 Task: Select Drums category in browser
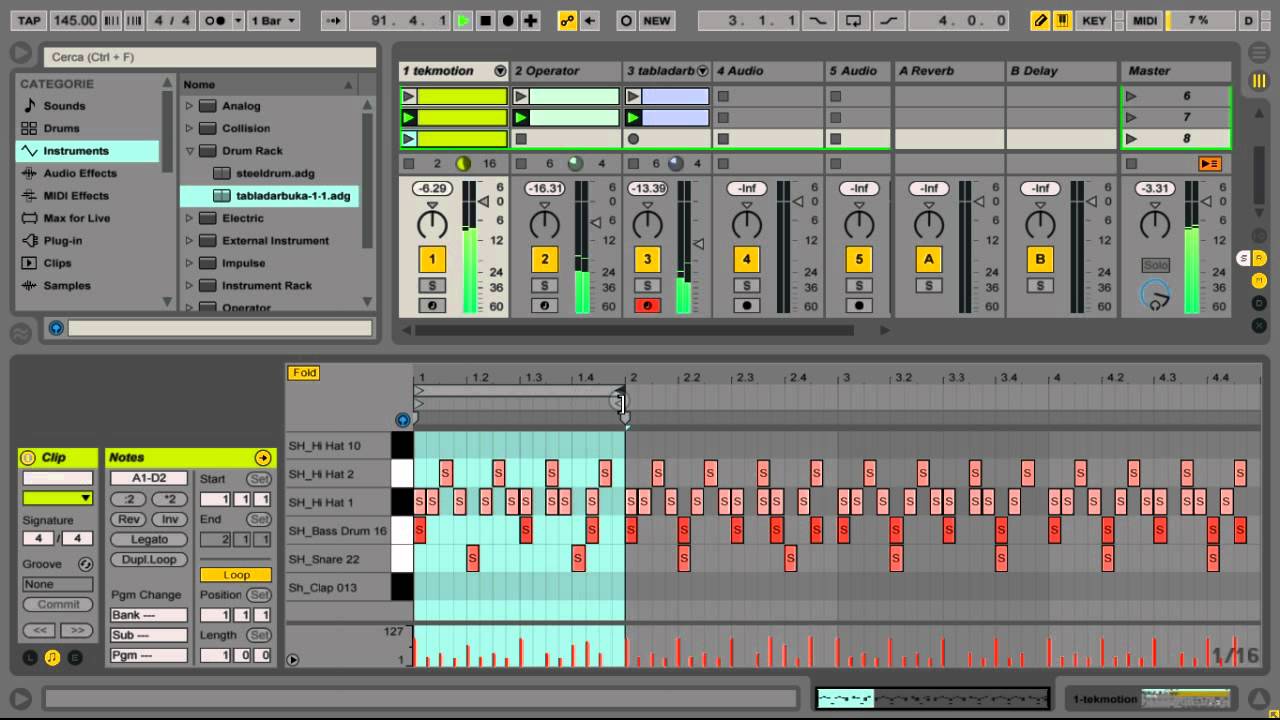[x=61, y=128]
